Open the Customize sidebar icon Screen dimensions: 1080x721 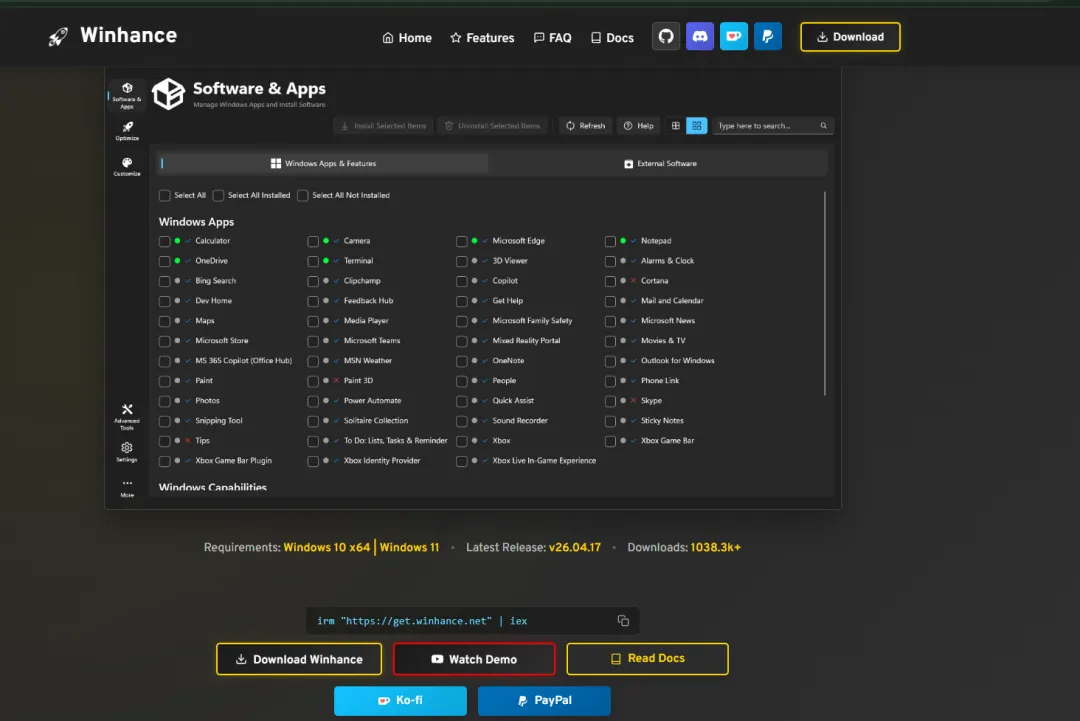pos(127,167)
